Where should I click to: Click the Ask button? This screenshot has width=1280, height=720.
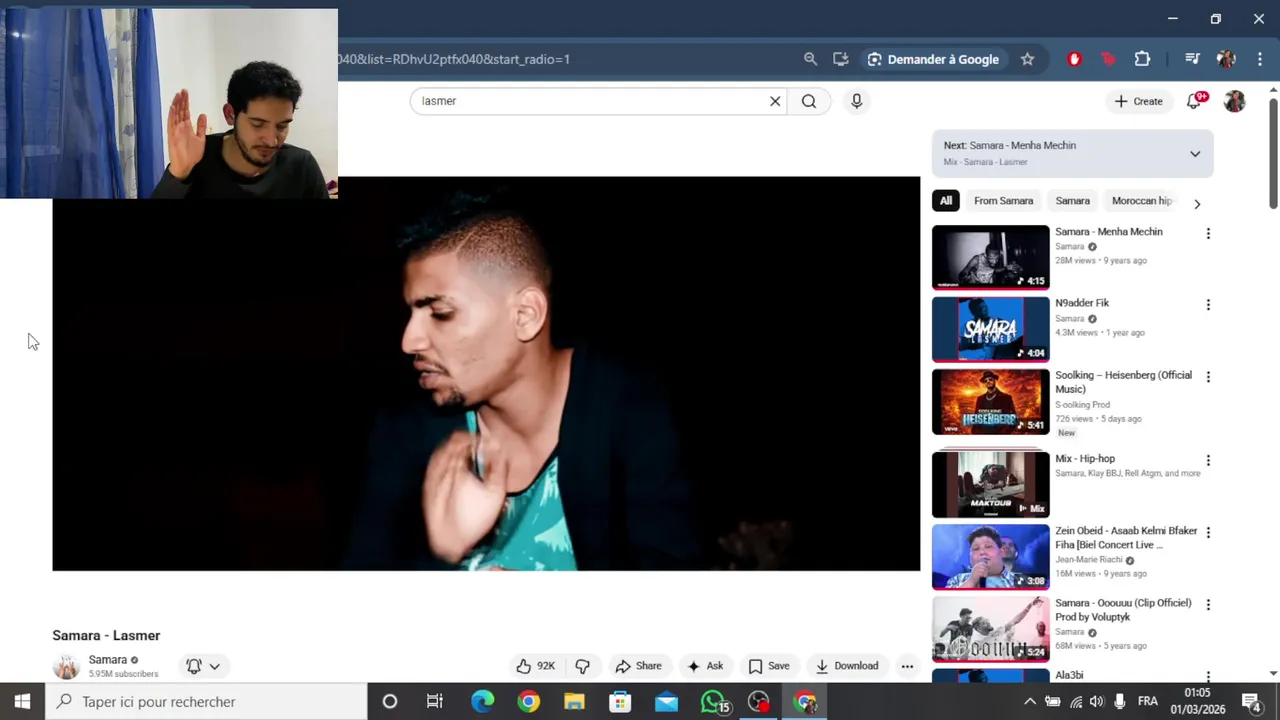(x=705, y=666)
